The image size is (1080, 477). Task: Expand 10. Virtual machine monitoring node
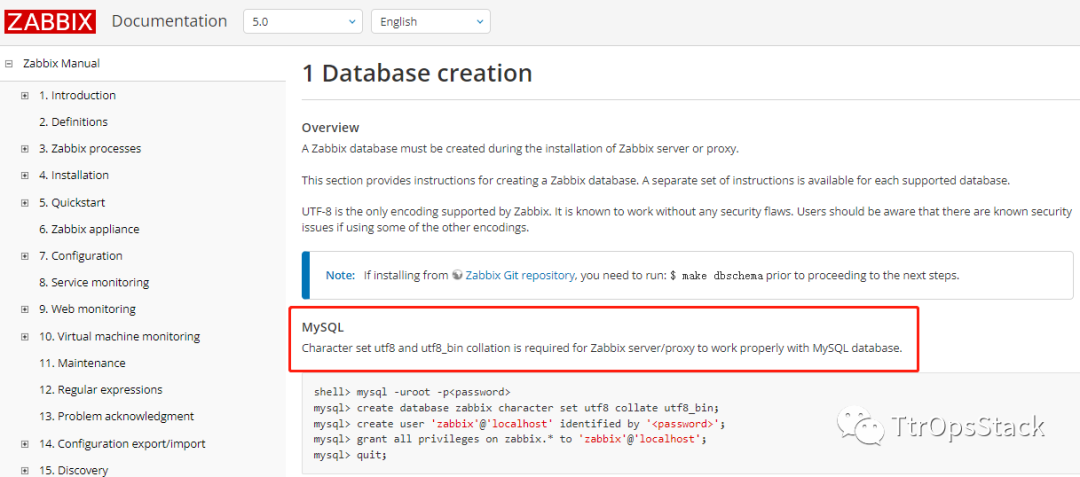click(x=25, y=337)
